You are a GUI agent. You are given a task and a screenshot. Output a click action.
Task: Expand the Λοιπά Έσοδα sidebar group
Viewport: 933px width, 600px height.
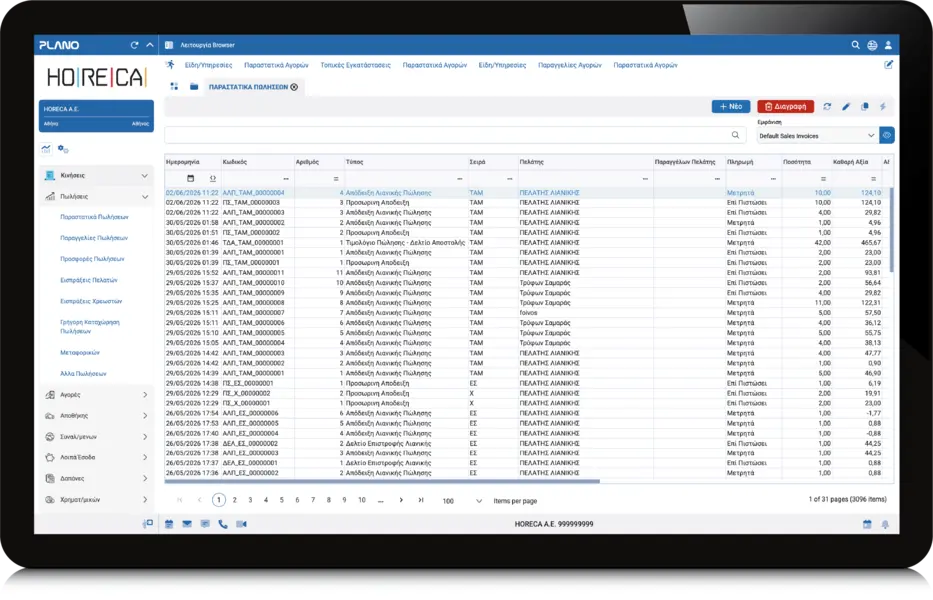tap(96, 458)
